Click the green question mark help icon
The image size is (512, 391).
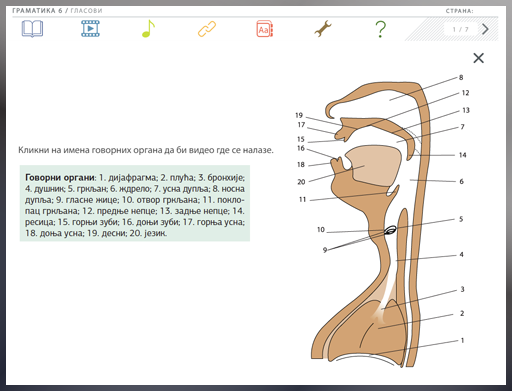tap(381, 29)
